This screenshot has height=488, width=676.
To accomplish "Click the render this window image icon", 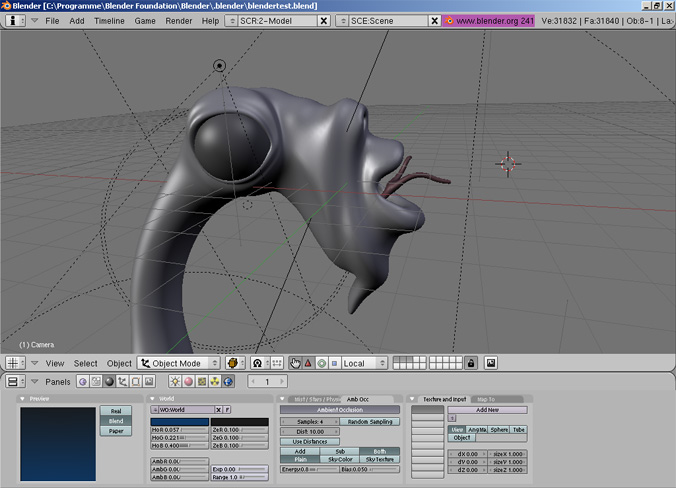I will point(491,363).
